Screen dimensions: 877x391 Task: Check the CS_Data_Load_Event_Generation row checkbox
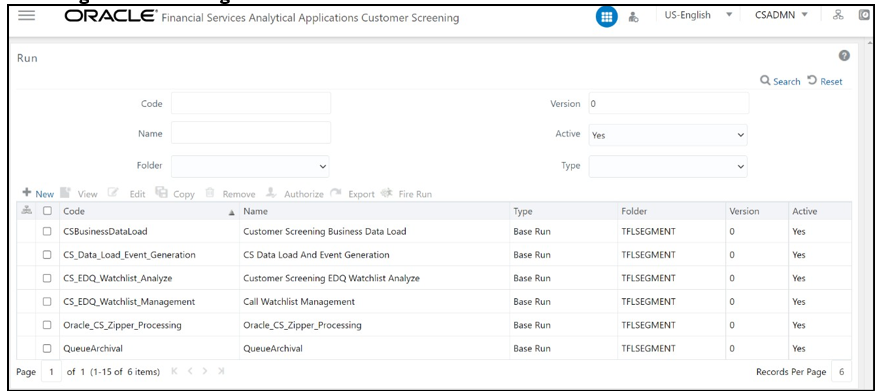point(48,255)
